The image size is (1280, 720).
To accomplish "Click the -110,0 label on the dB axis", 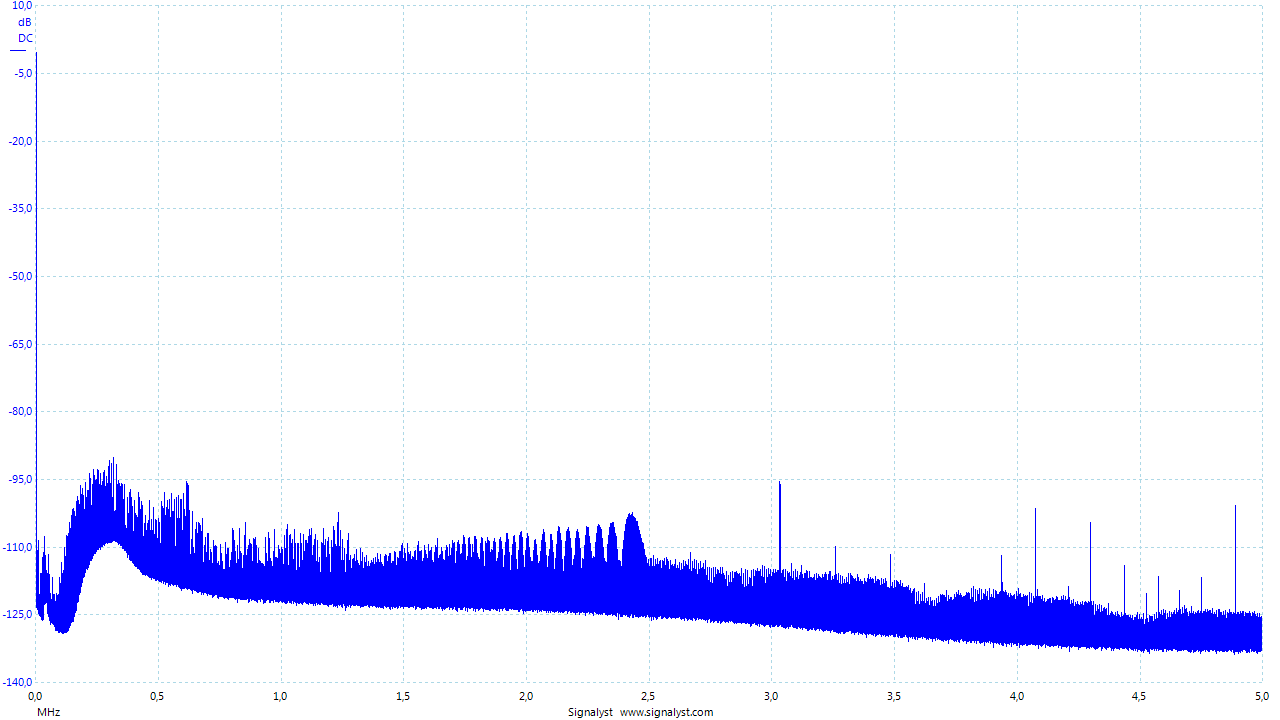I will [18, 547].
